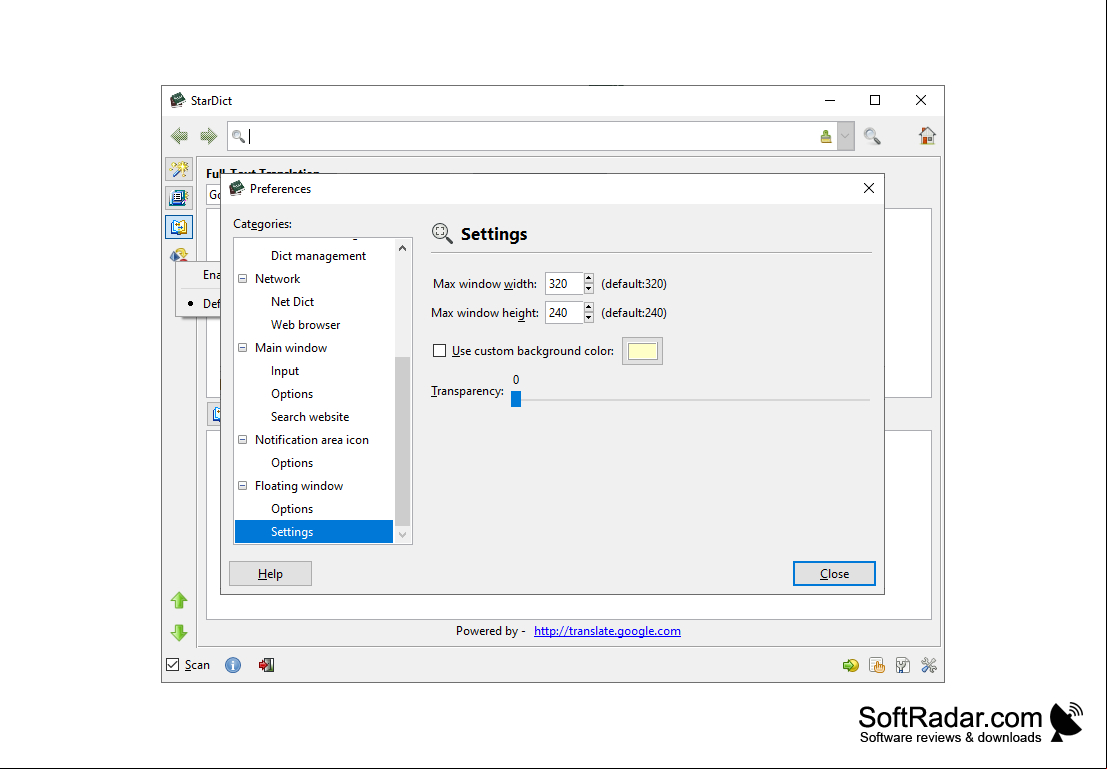Click the categories list scroll down arrow
The image size is (1107, 769).
click(402, 535)
